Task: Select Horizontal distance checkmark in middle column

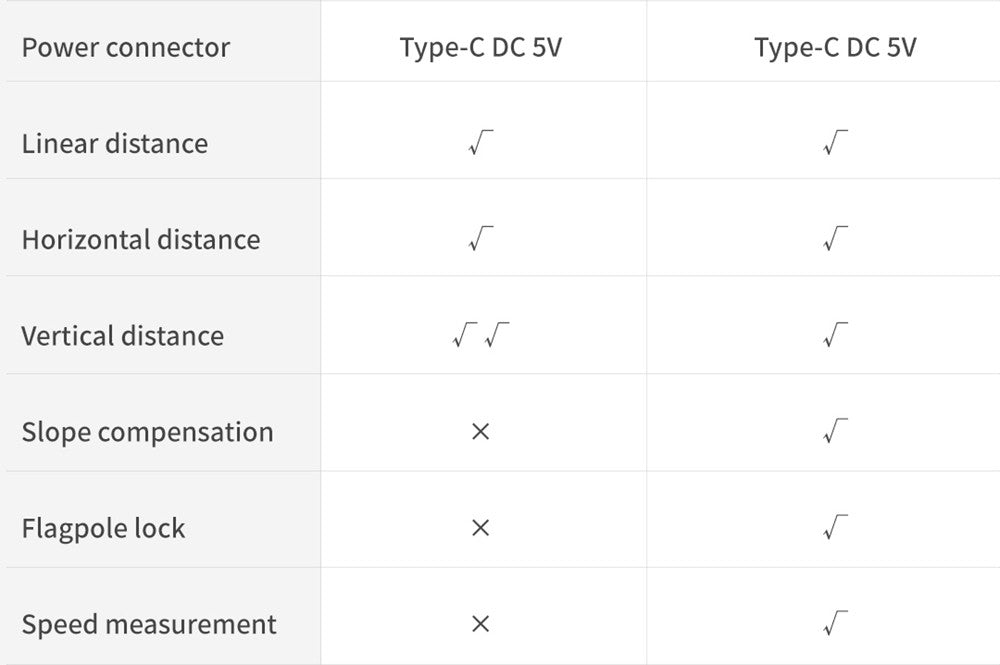Action: click(480, 240)
